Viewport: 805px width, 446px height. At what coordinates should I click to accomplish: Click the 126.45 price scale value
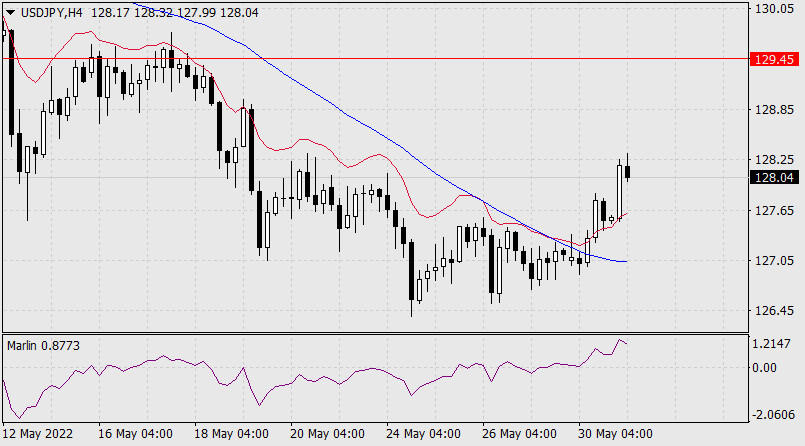click(x=774, y=311)
